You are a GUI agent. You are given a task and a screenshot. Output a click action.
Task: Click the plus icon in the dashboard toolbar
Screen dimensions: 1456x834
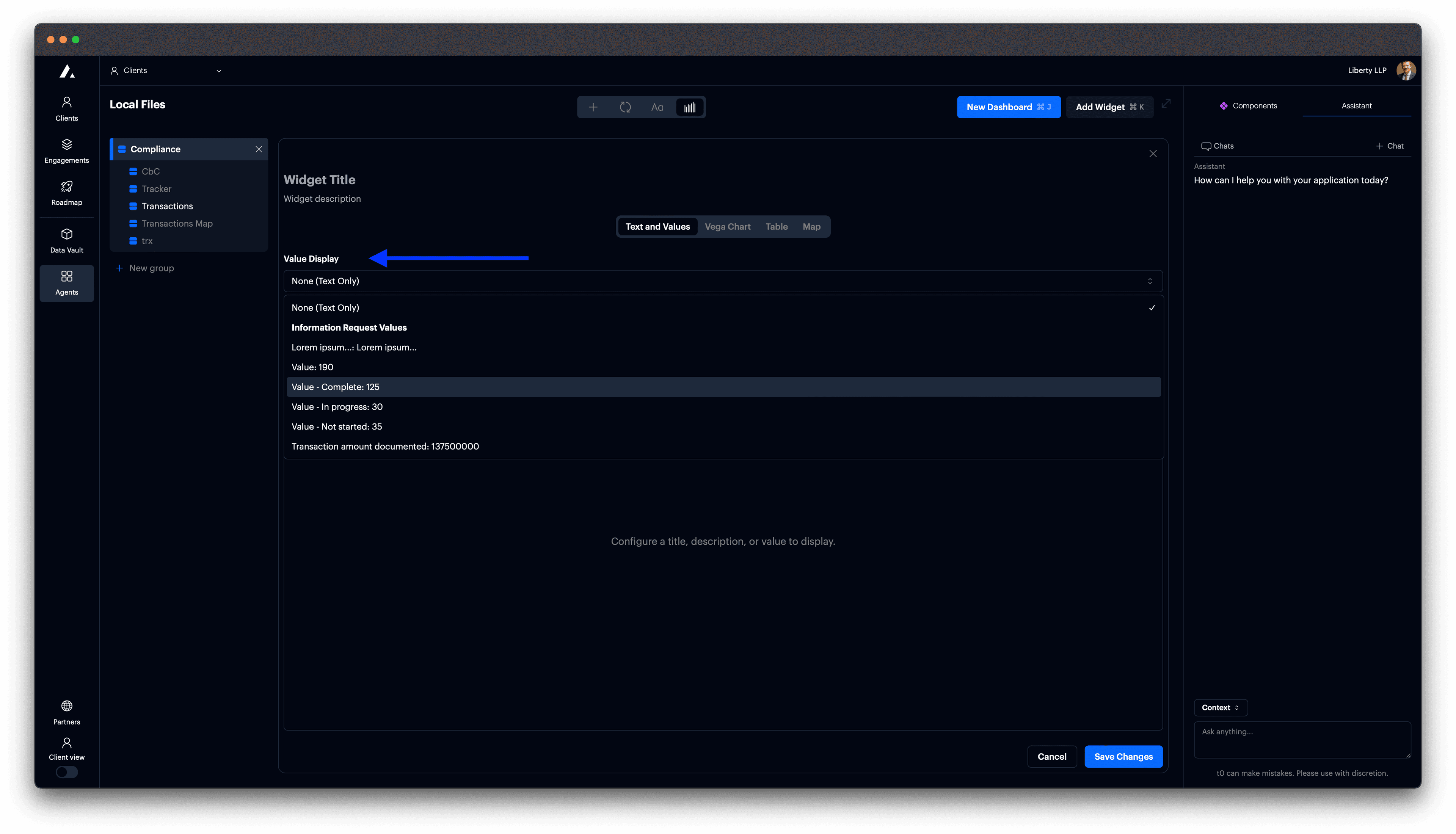point(593,107)
